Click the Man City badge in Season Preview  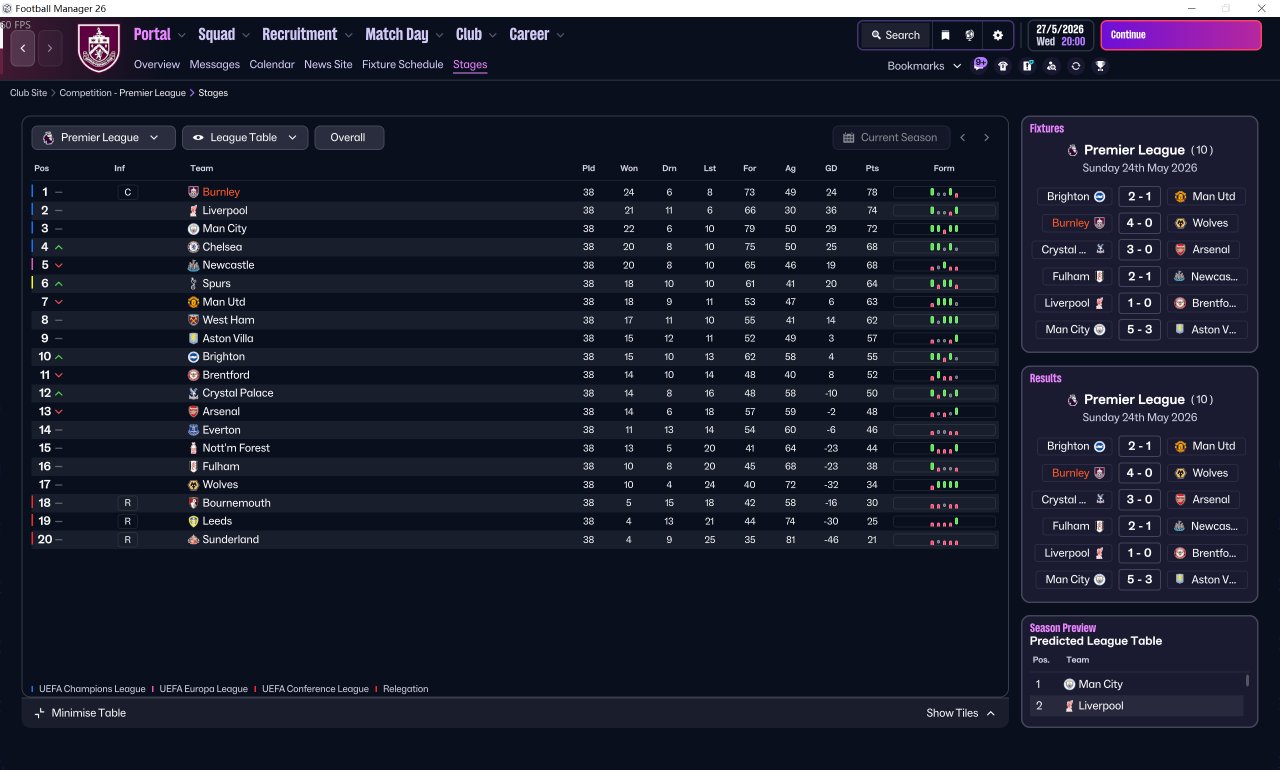(1069, 684)
